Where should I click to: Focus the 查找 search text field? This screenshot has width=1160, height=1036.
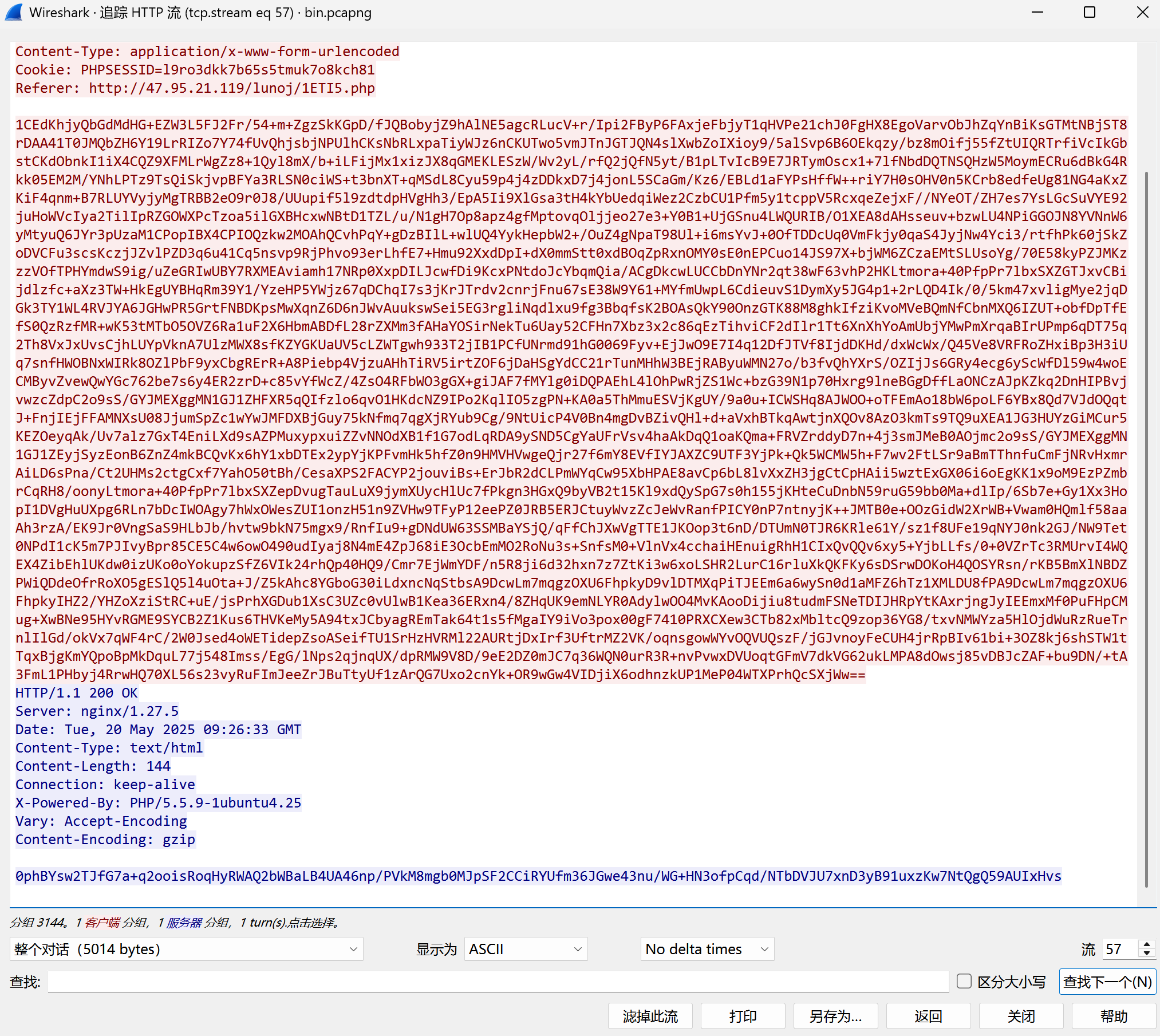point(498,982)
